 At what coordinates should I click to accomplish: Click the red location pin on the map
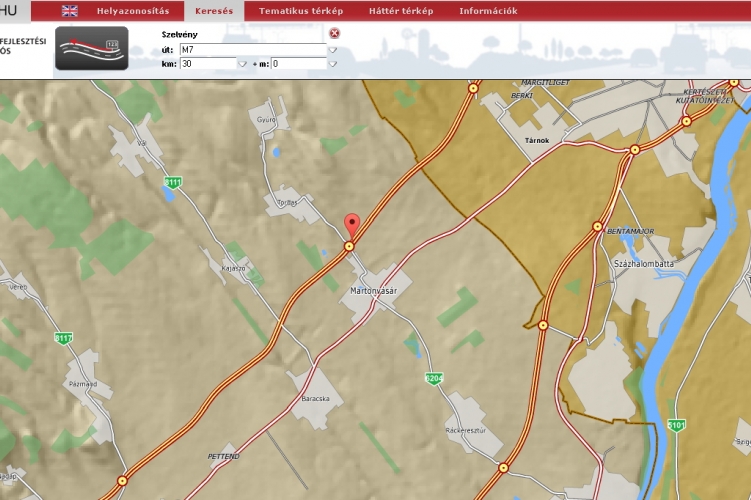click(x=350, y=224)
